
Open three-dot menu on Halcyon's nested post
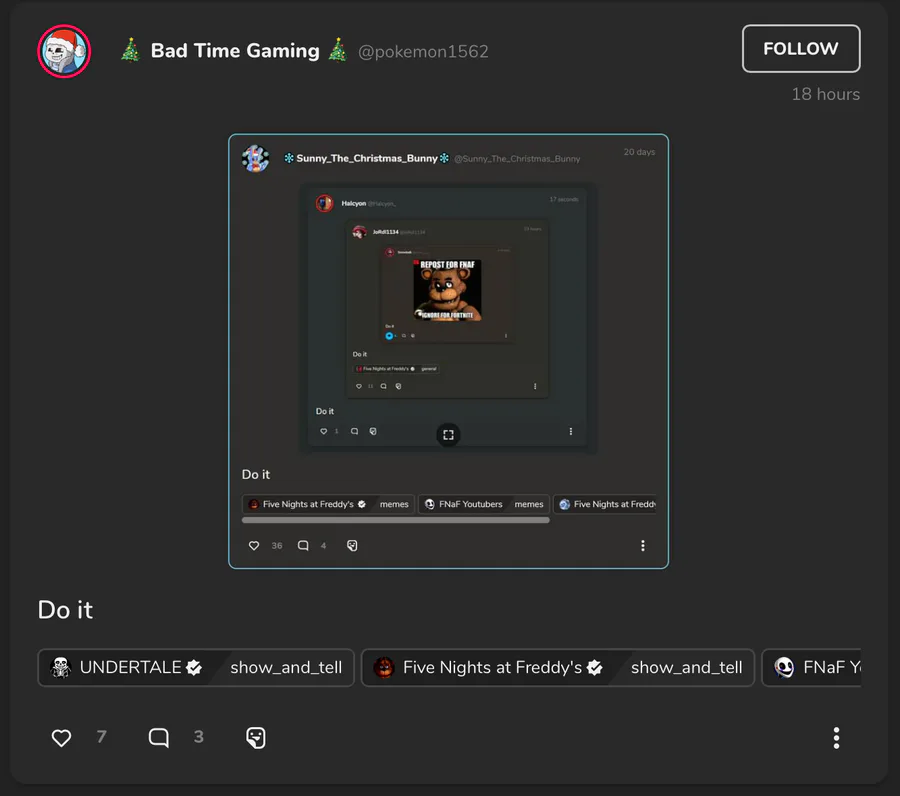click(570, 431)
